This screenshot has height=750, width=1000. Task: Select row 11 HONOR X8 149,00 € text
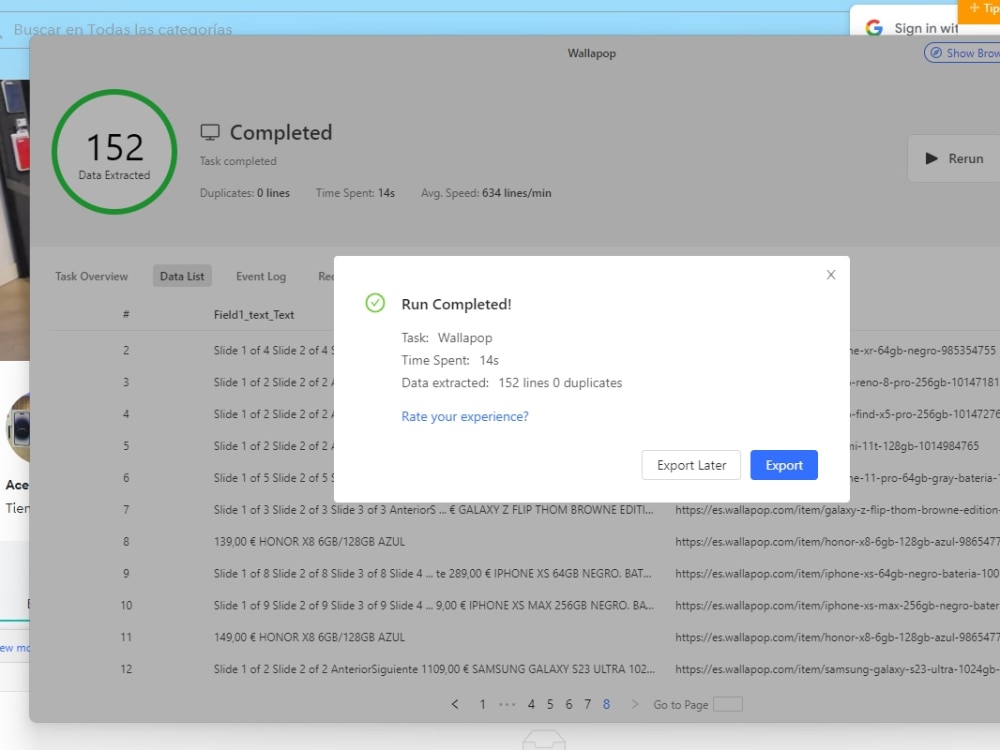309,637
